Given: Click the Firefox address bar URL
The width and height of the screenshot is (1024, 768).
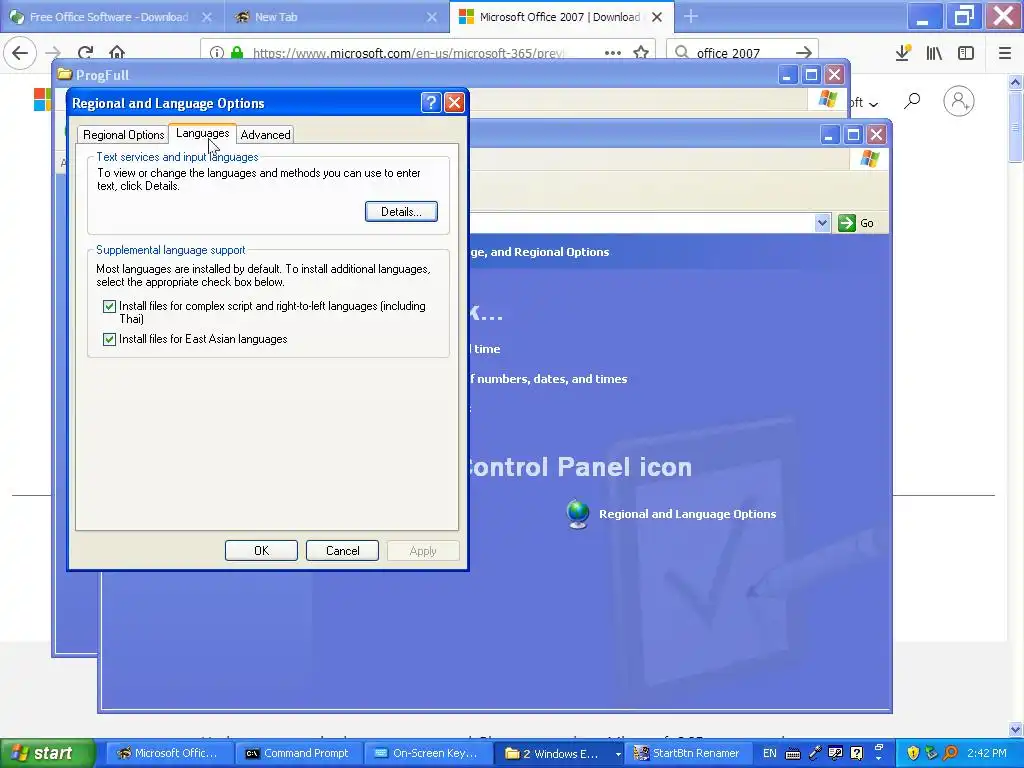Looking at the screenshot, I should [x=408, y=53].
